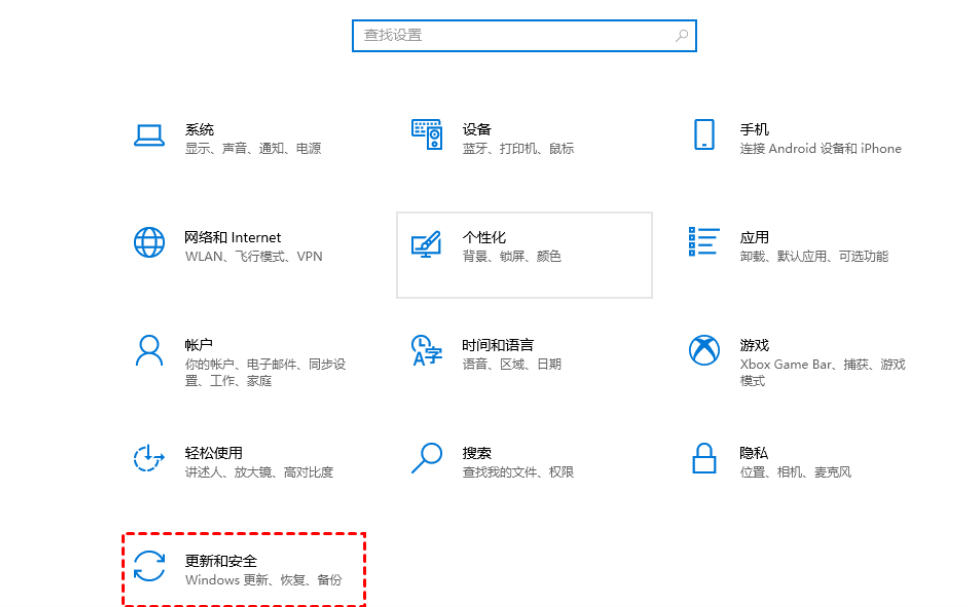Image resolution: width=968 pixels, height=607 pixels.
Task: Open the 设备 settings title
Action: pos(477,130)
